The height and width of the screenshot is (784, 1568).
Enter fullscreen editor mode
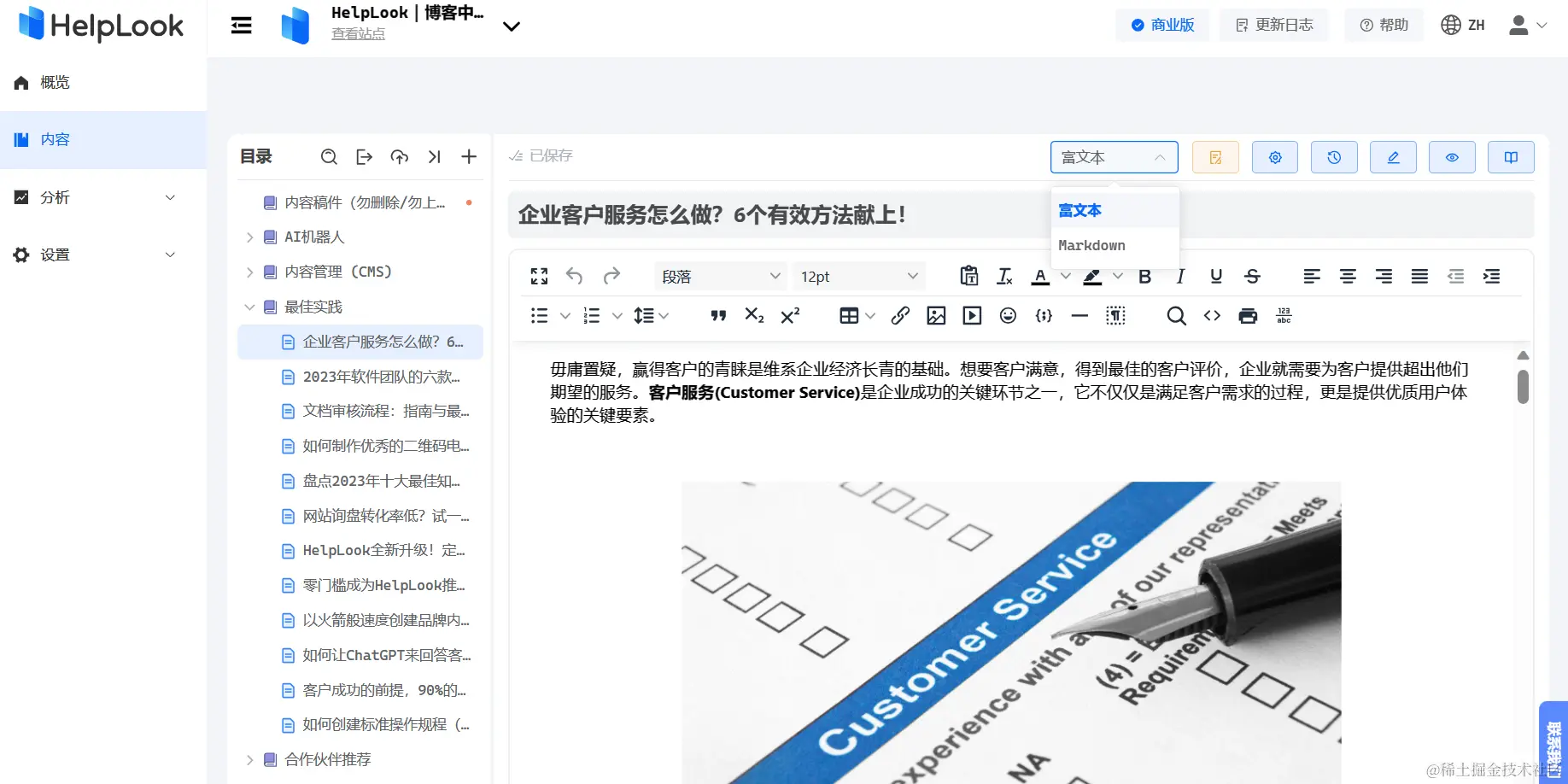pyautogui.click(x=539, y=276)
